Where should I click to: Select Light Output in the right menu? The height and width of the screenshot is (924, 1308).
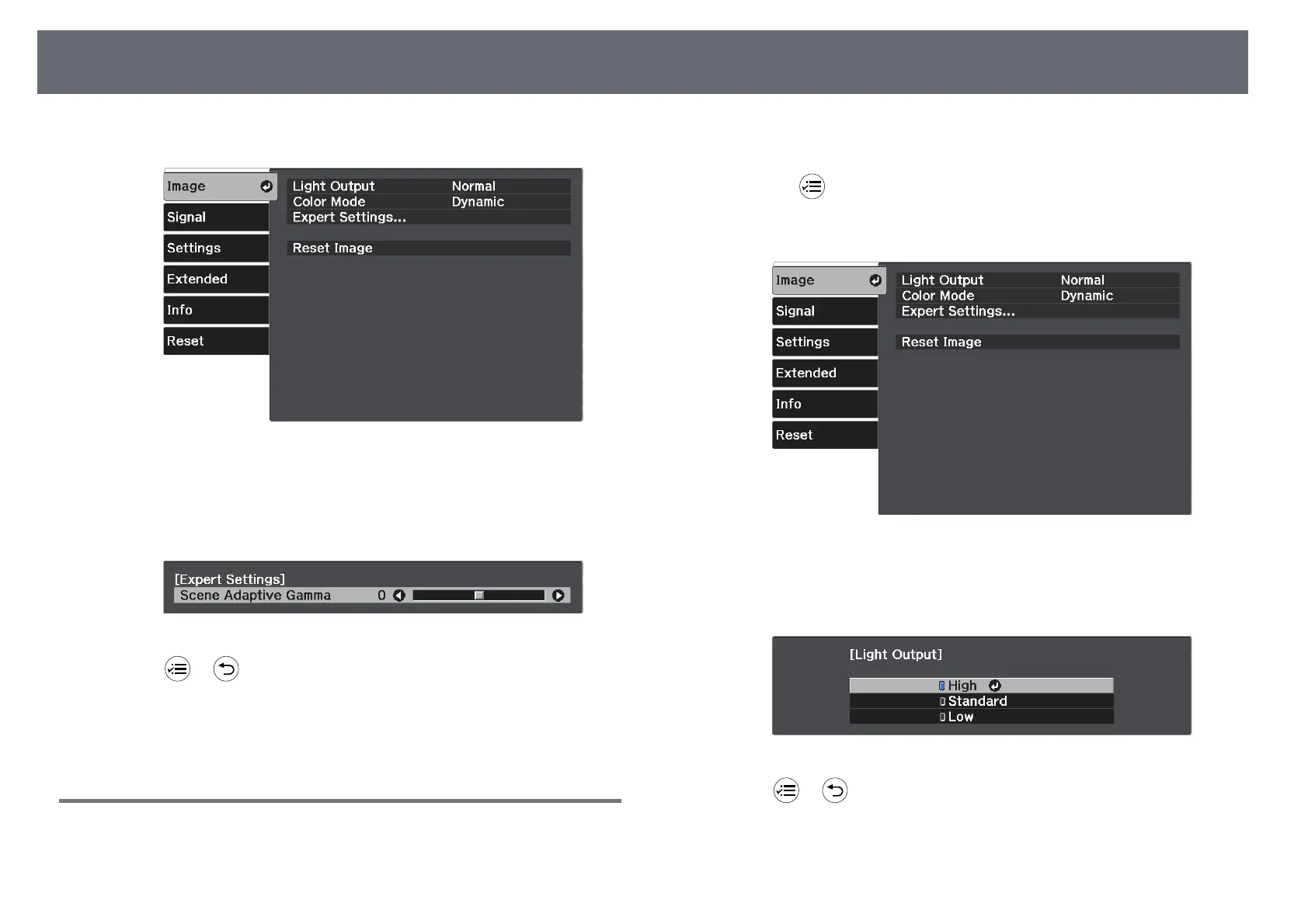(x=1038, y=280)
